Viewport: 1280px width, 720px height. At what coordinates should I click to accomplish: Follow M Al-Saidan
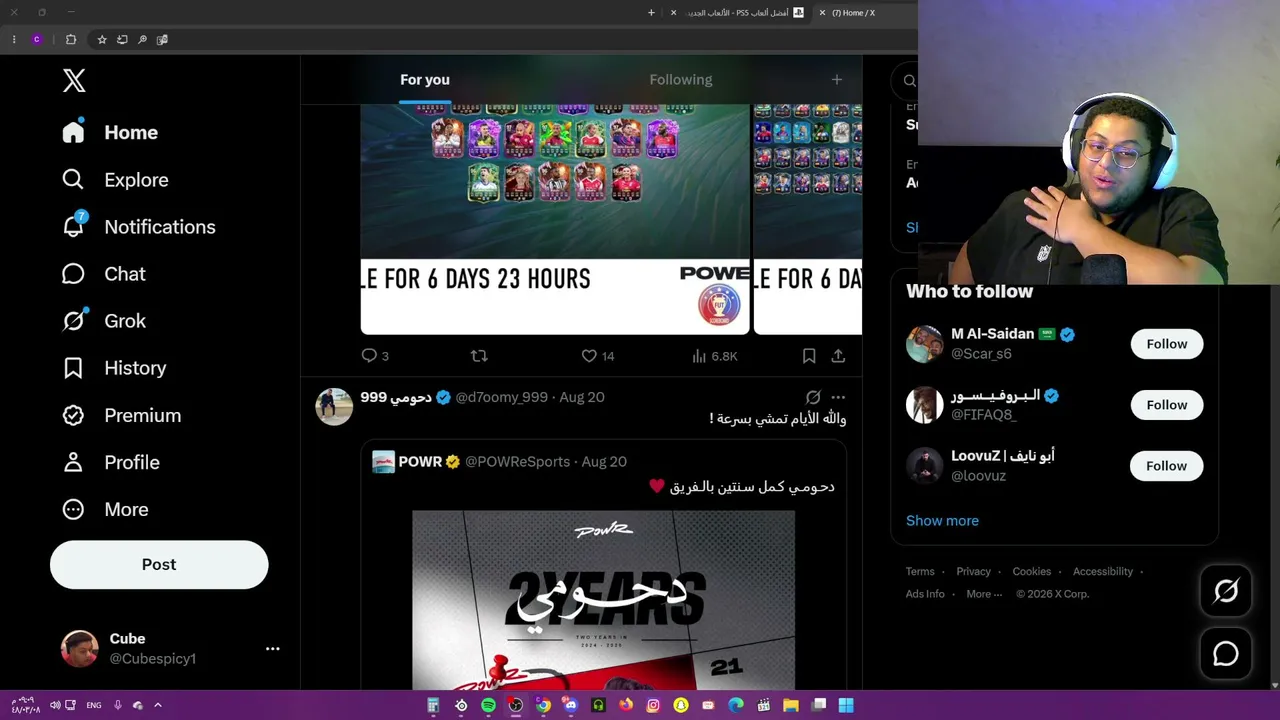click(x=1167, y=344)
